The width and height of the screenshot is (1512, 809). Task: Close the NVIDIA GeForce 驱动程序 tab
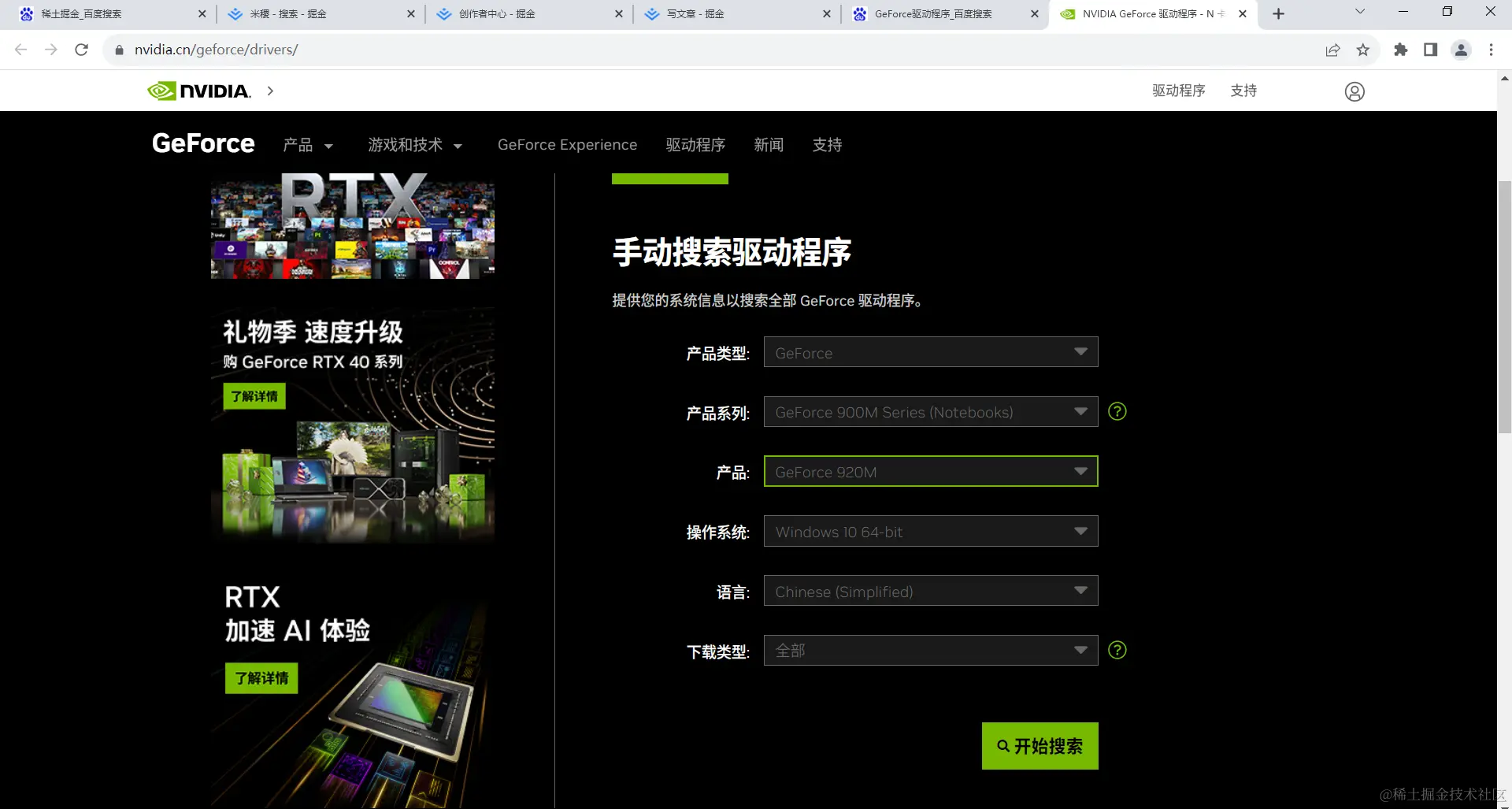point(1243,13)
